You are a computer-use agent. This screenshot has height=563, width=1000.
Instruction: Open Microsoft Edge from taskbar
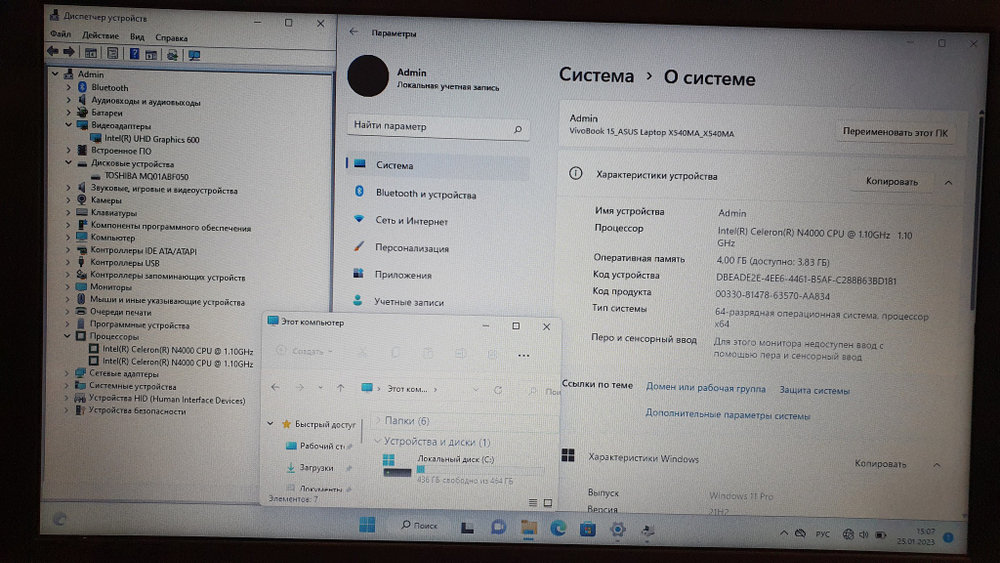(x=558, y=528)
